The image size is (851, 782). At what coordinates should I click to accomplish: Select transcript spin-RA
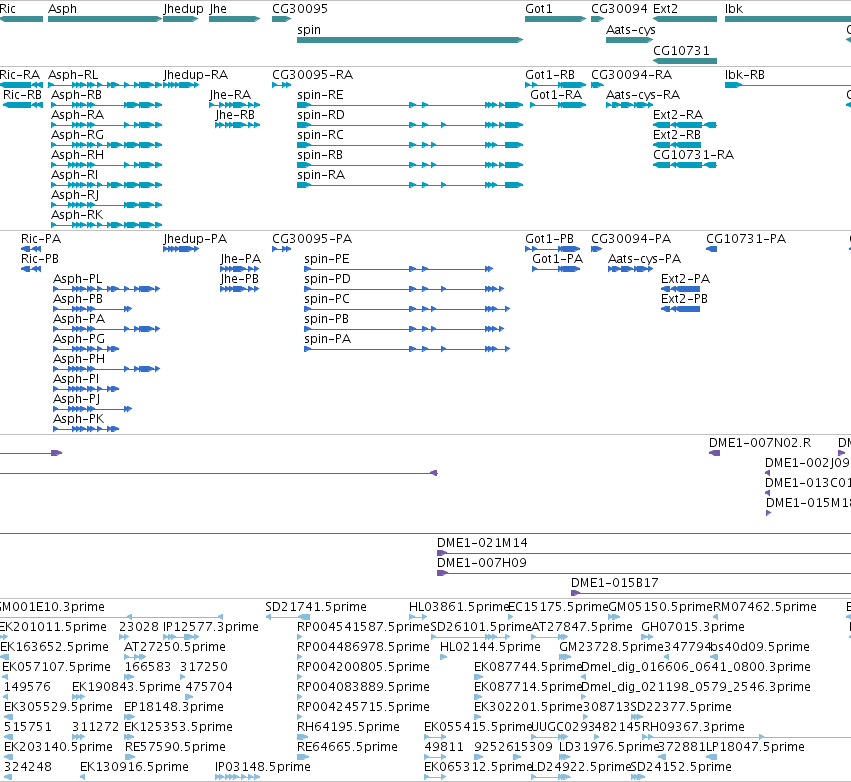[x=410, y=185]
